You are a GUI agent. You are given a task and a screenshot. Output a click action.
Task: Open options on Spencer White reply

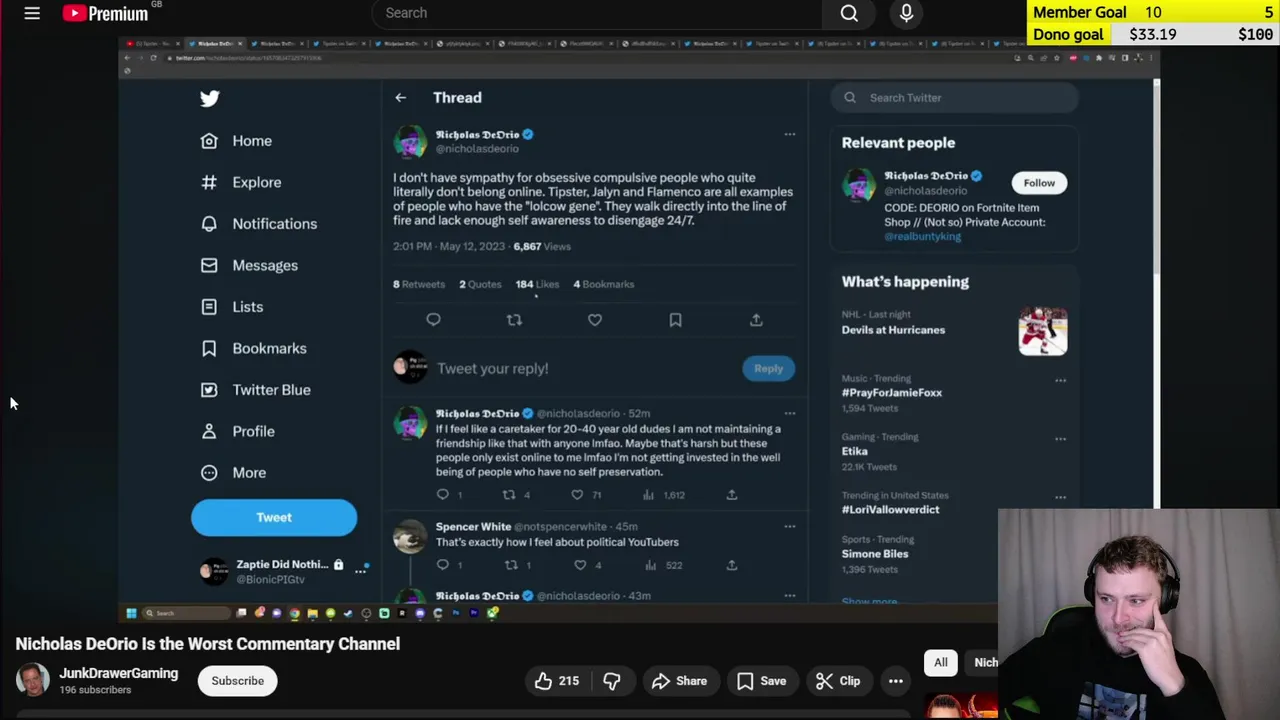[x=789, y=526]
